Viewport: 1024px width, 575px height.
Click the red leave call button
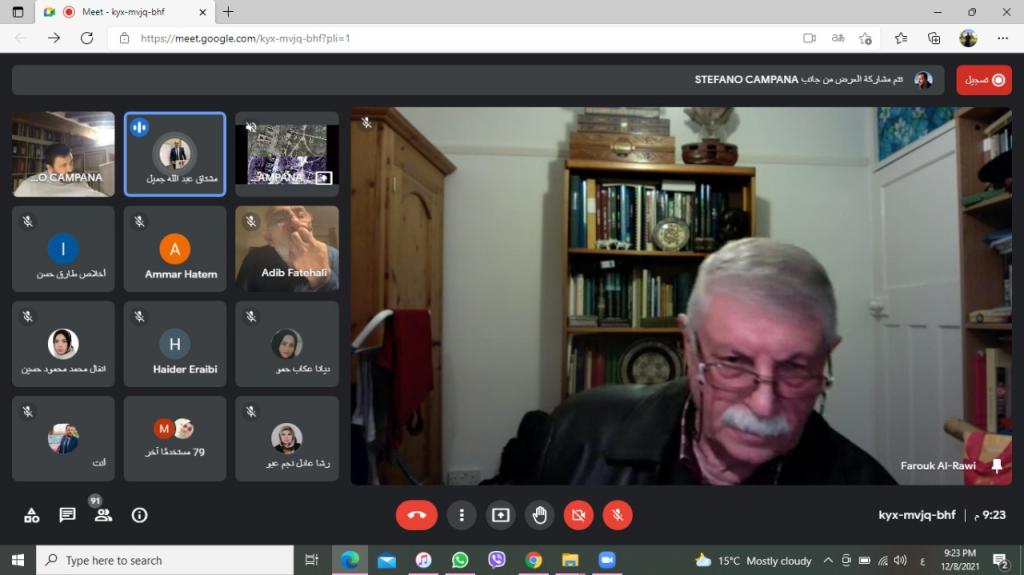[x=416, y=515]
